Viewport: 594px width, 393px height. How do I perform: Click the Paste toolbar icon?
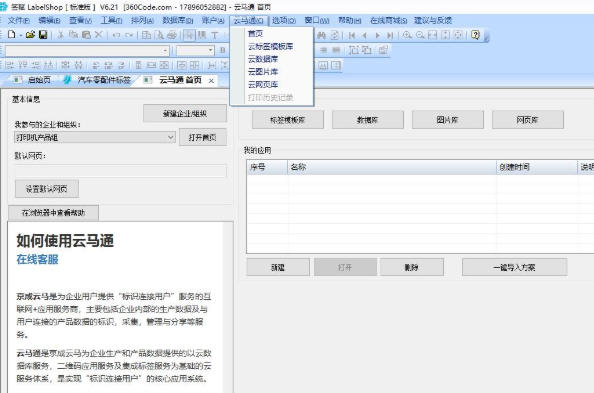click(x=86, y=35)
